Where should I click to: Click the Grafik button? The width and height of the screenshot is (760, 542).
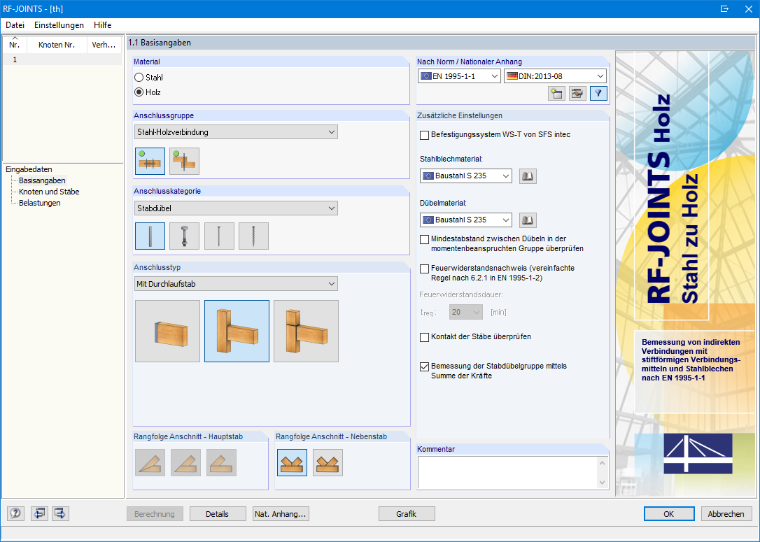406,514
